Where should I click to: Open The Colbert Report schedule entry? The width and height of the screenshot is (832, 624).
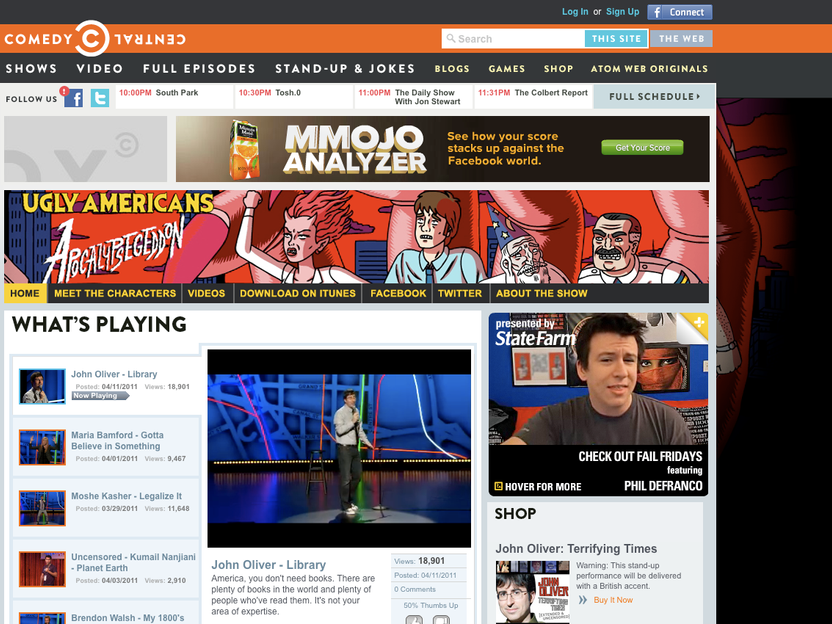pyautogui.click(x=533, y=97)
